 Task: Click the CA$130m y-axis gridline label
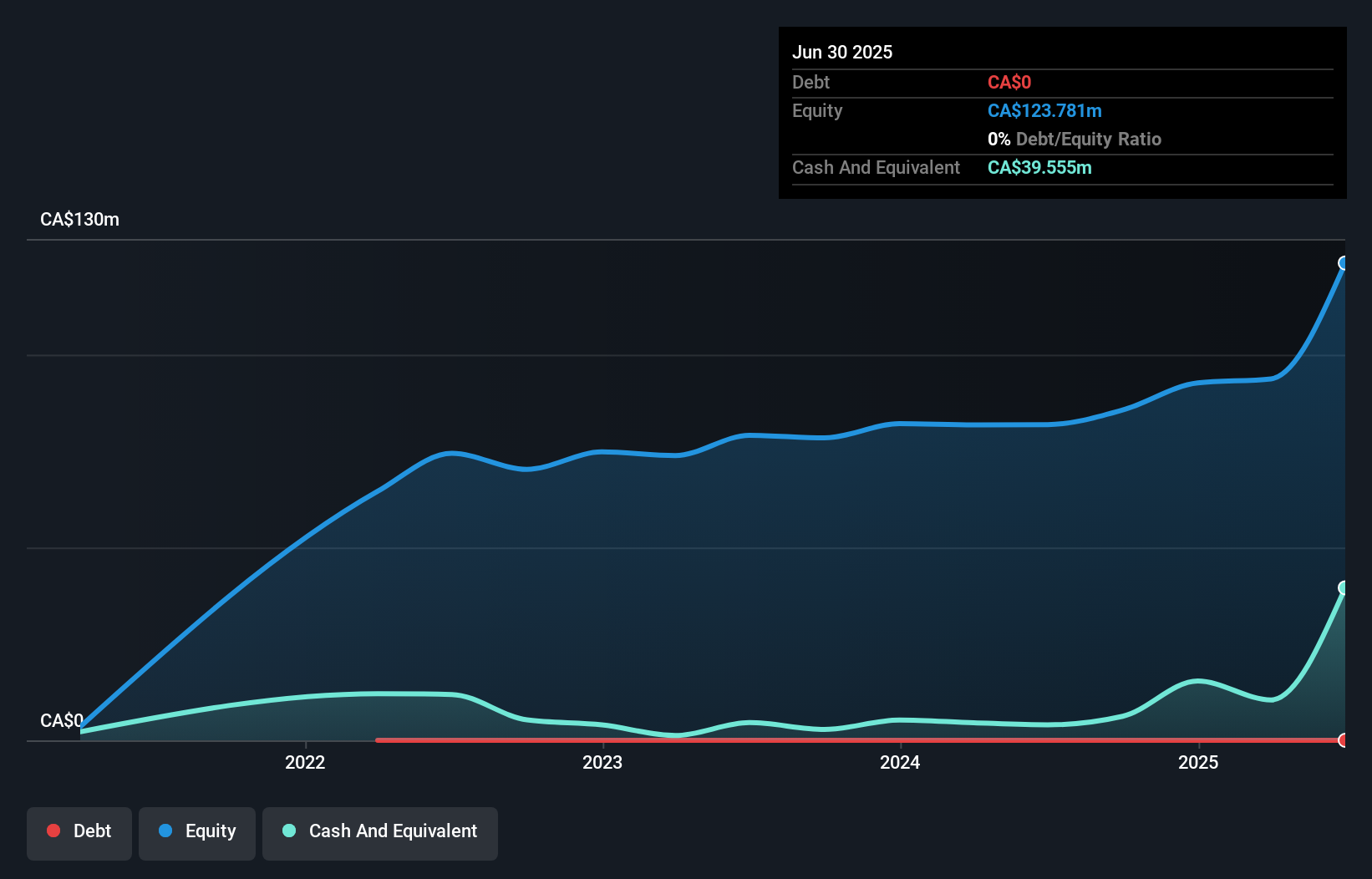79,219
